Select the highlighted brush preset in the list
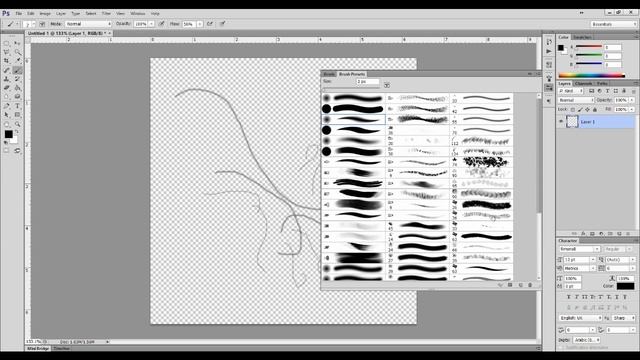Viewport: 640px width, 360px height. tap(353, 119)
